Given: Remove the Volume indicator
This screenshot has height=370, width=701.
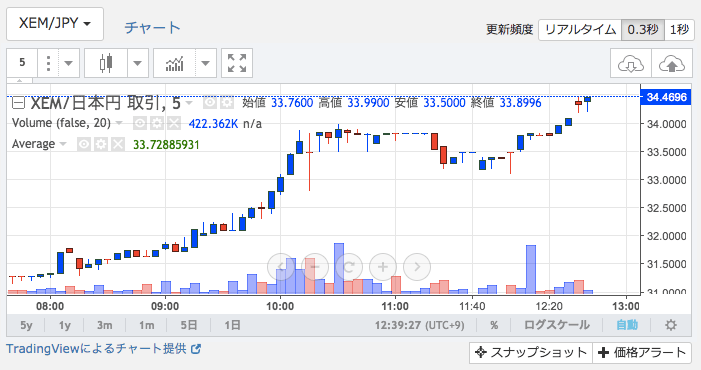Looking at the screenshot, I should [173, 123].
